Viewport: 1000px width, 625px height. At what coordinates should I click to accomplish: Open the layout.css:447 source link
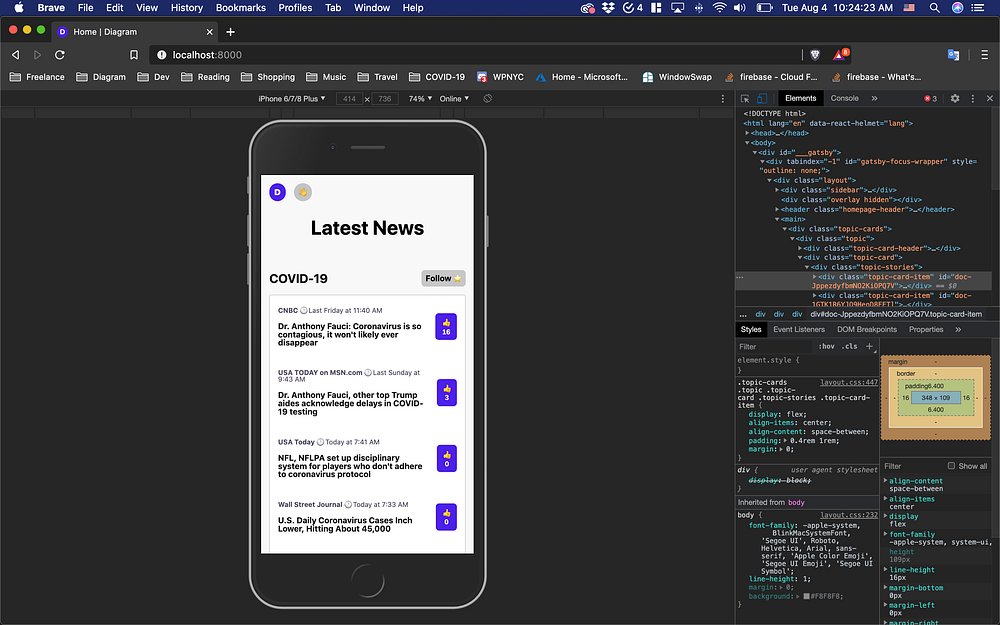tap(848, 382)
